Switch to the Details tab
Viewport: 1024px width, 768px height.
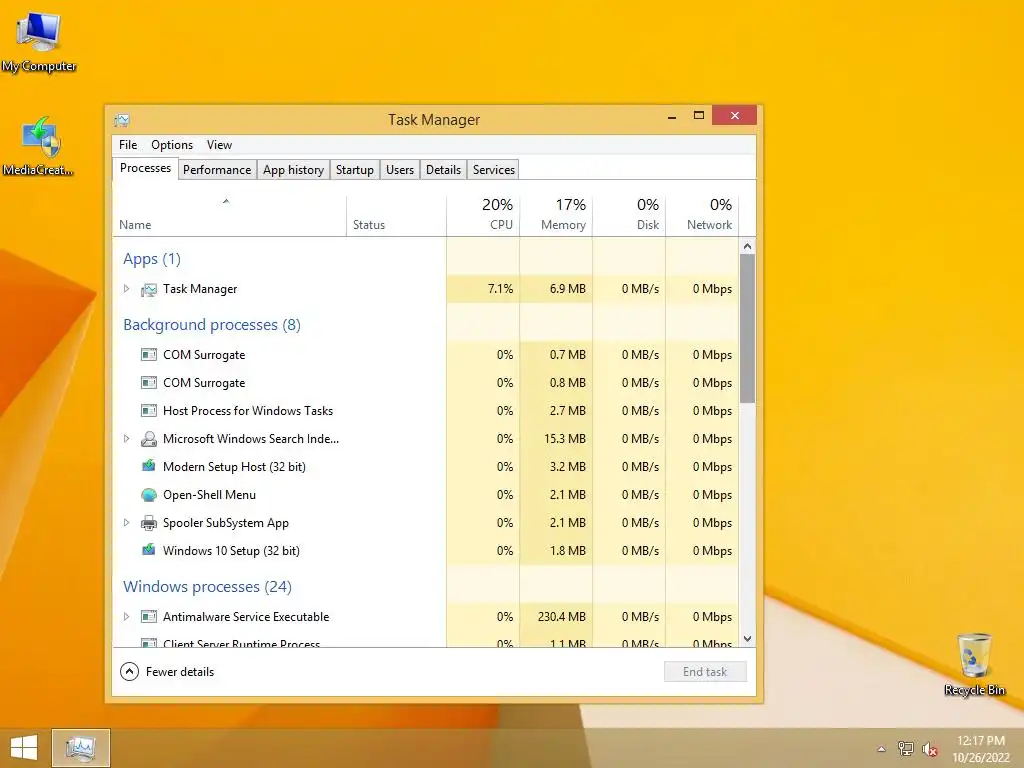tap(443, 170)
